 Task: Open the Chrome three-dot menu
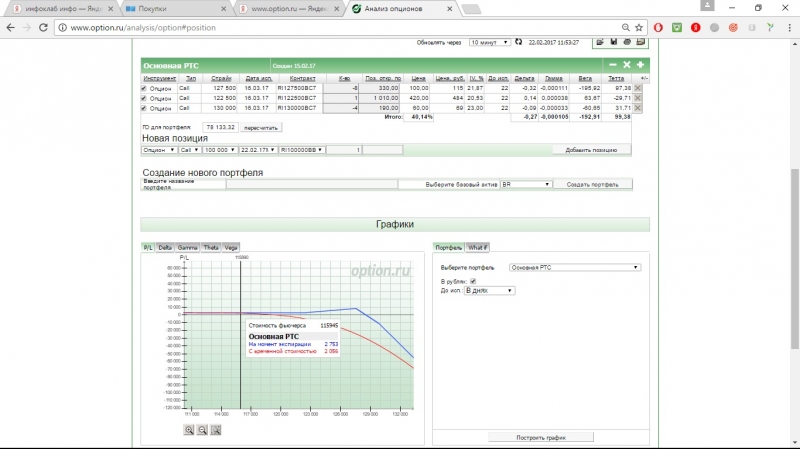coord(789,28)
